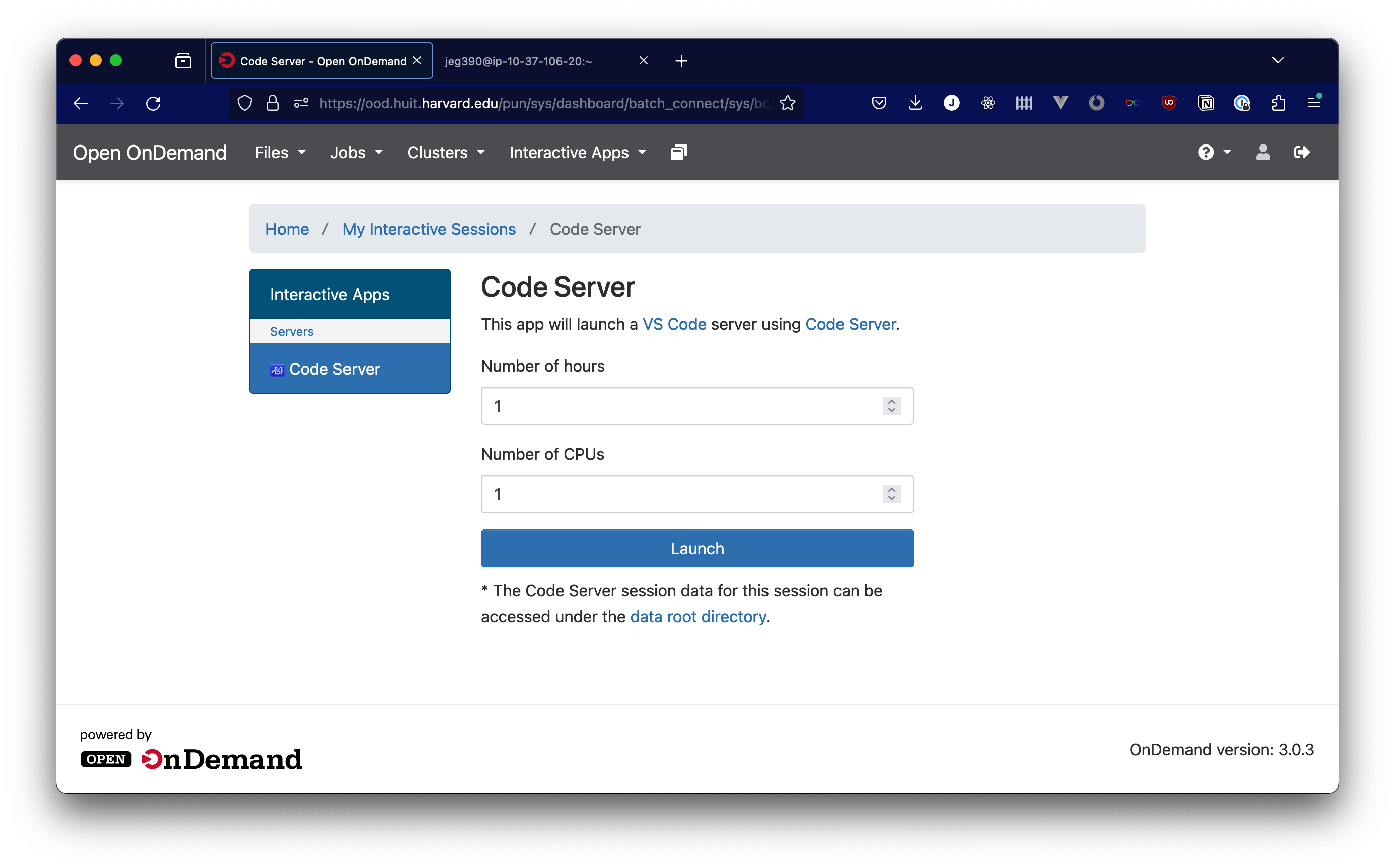
Task: Click the dashboard clipboard icon
Action: tap(679, 152)
